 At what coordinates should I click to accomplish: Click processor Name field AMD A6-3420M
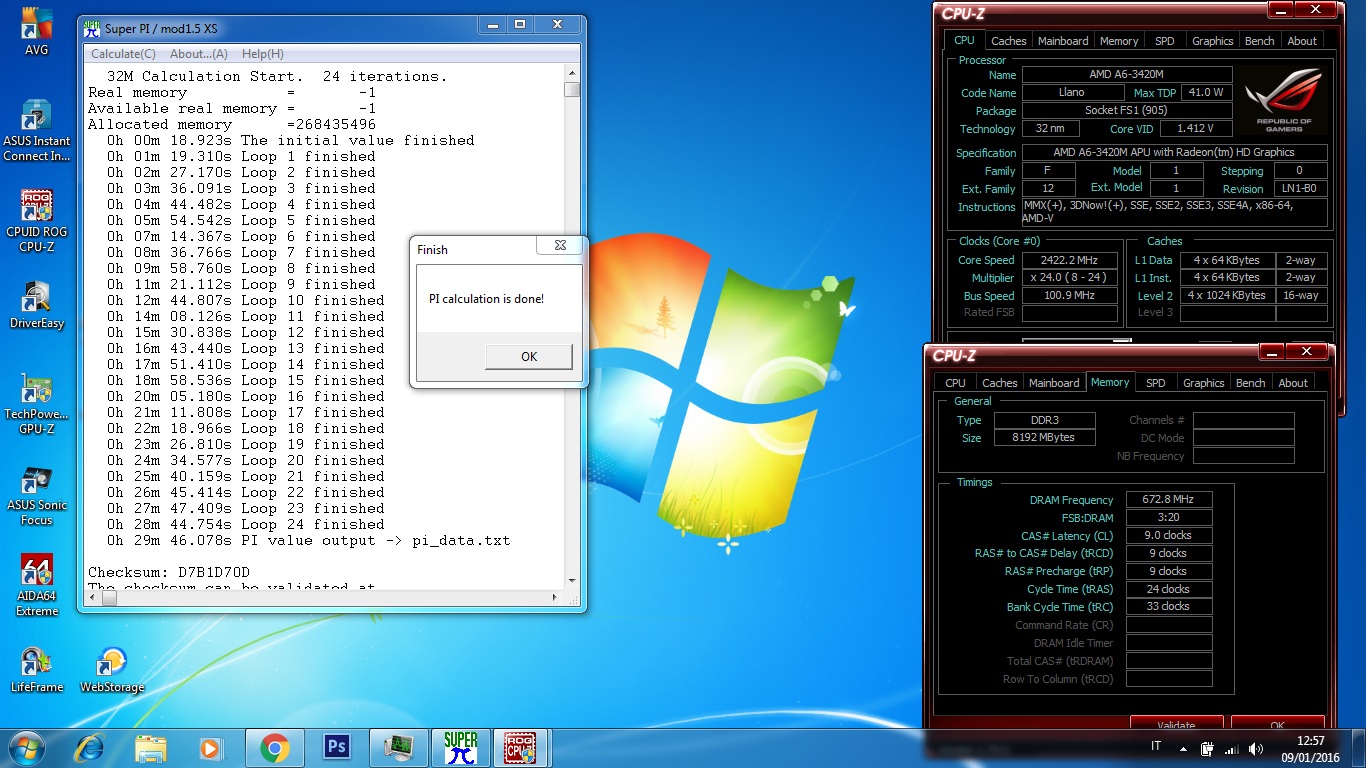coord(1127,75)
